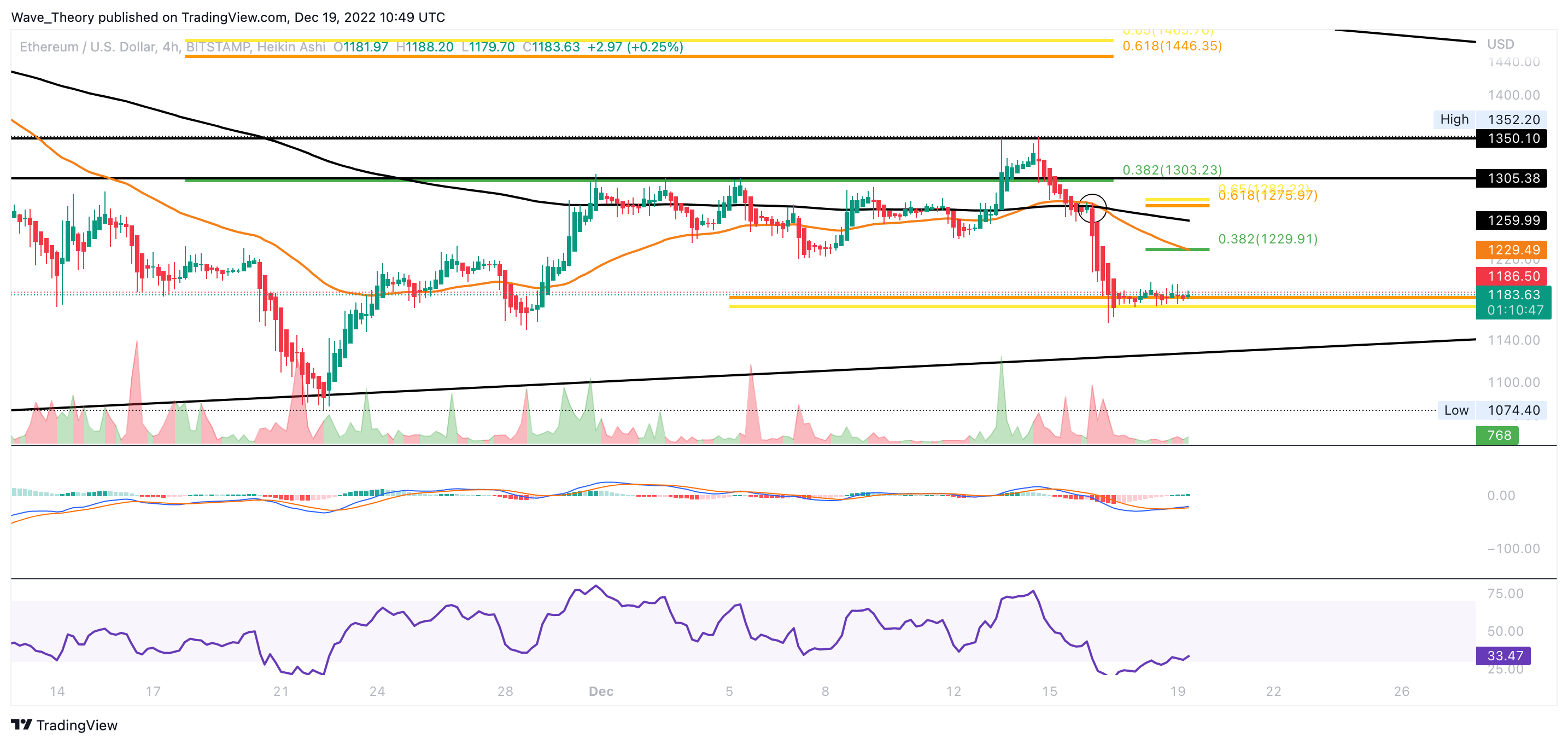Click the green 768 volume badge
The image size is (1568, 744).
pyautogui.click(x=1497, y=435)
